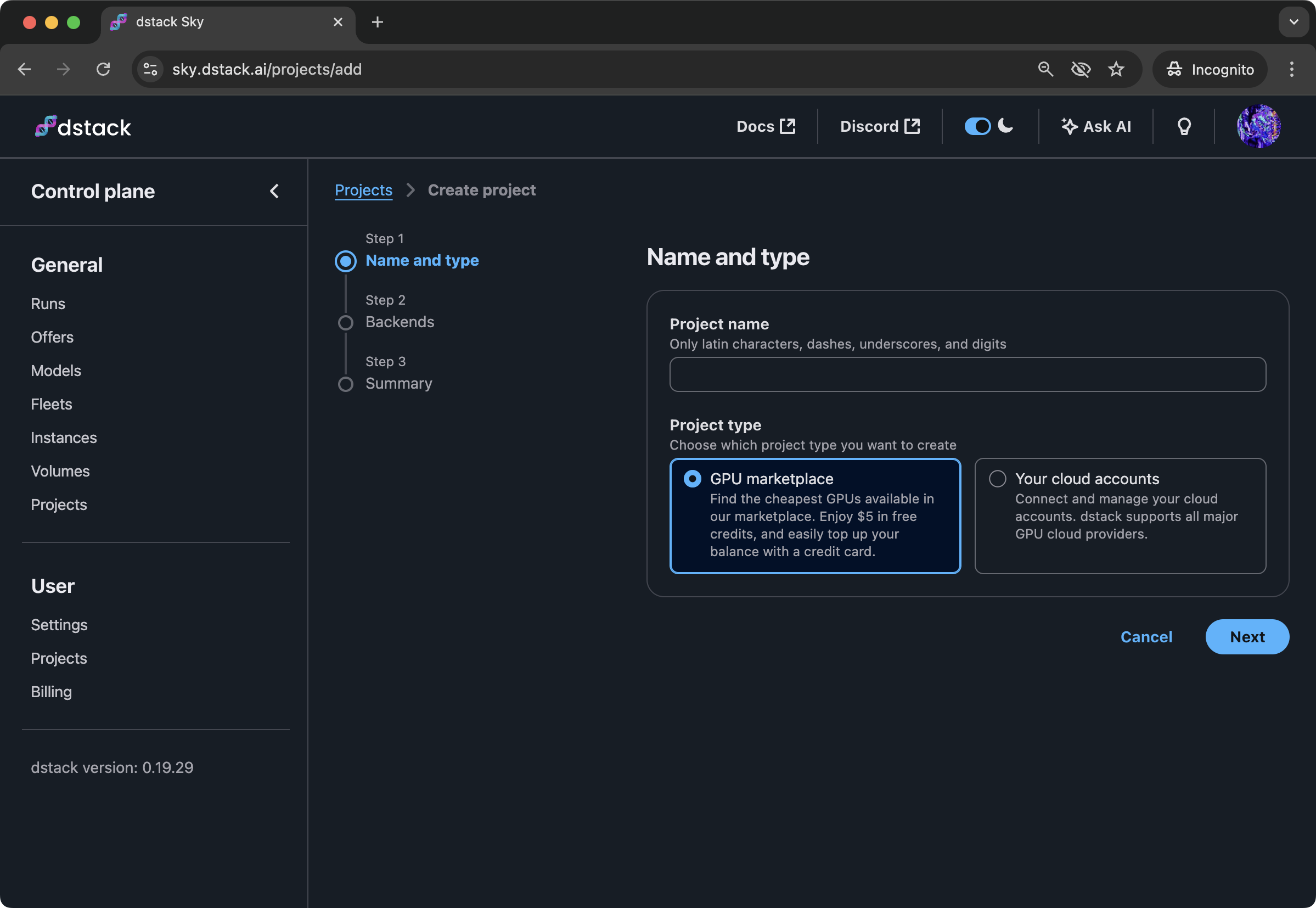Open the Docs external link
1316x908 pixels.
tap(766, 126)
